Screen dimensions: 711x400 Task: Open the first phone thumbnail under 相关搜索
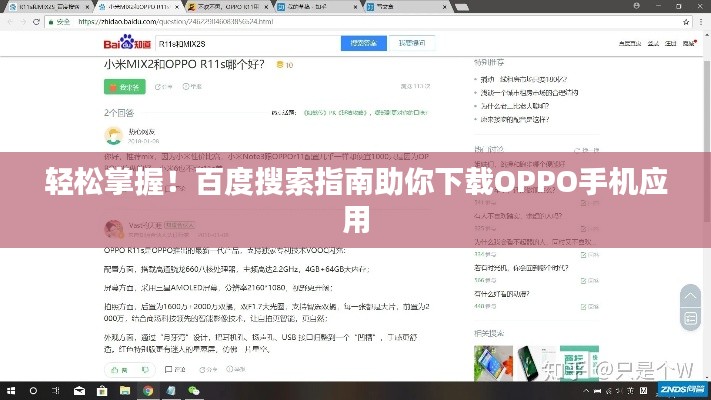tap(493, 363)
